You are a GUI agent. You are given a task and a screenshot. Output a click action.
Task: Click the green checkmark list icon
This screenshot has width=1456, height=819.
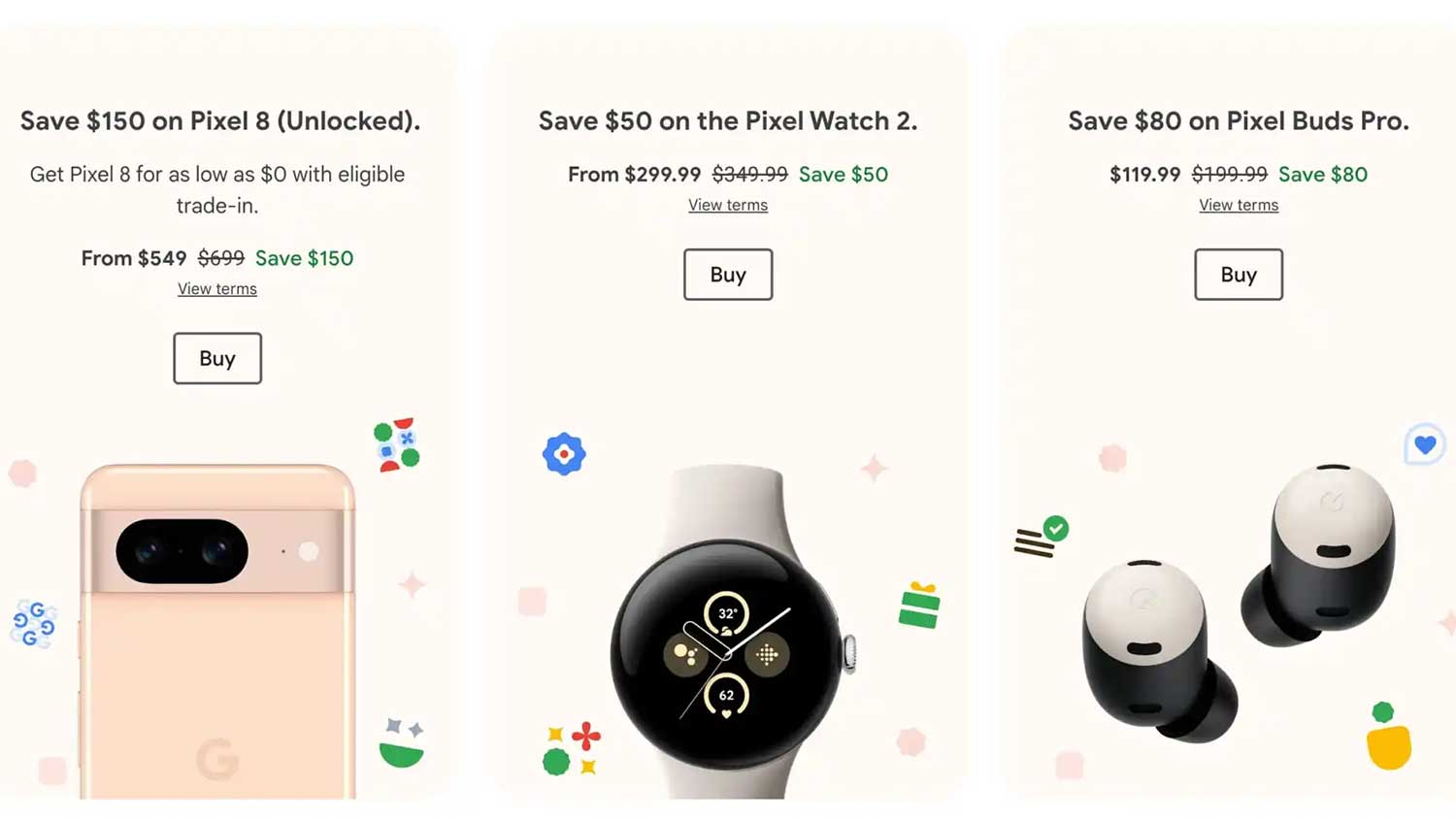[1042, 537]
